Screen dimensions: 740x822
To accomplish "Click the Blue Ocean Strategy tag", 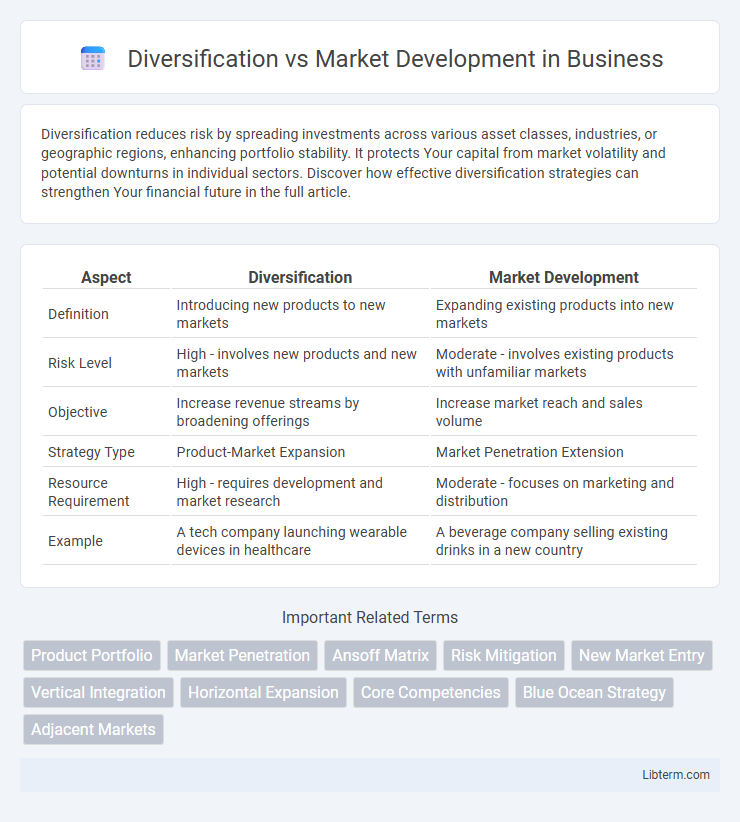I will (x=594, y=693).
